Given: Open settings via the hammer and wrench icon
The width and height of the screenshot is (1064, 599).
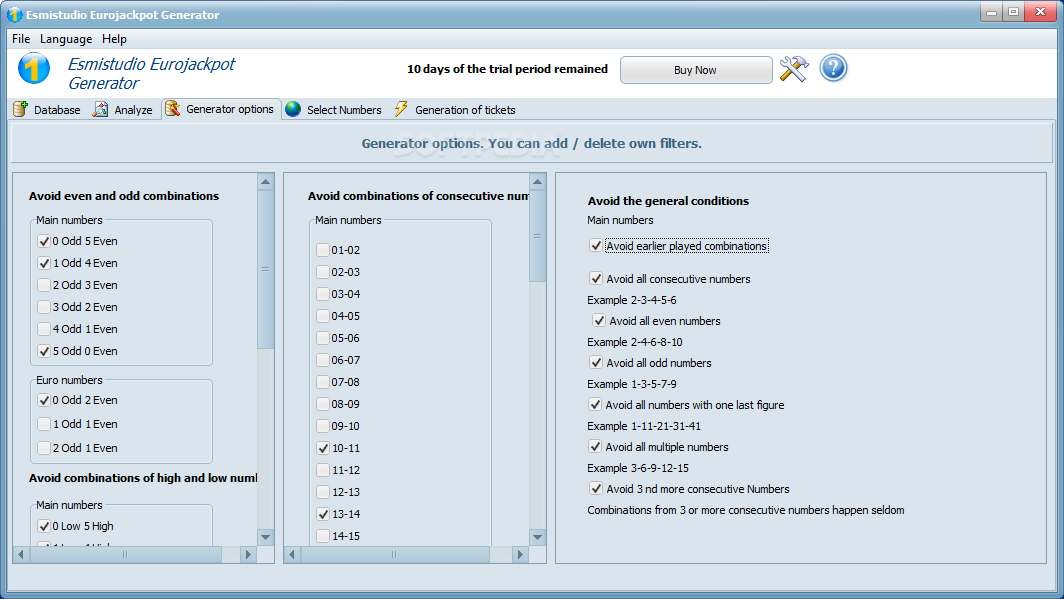Looking at the screenshot, I should (x=793, y=69).
